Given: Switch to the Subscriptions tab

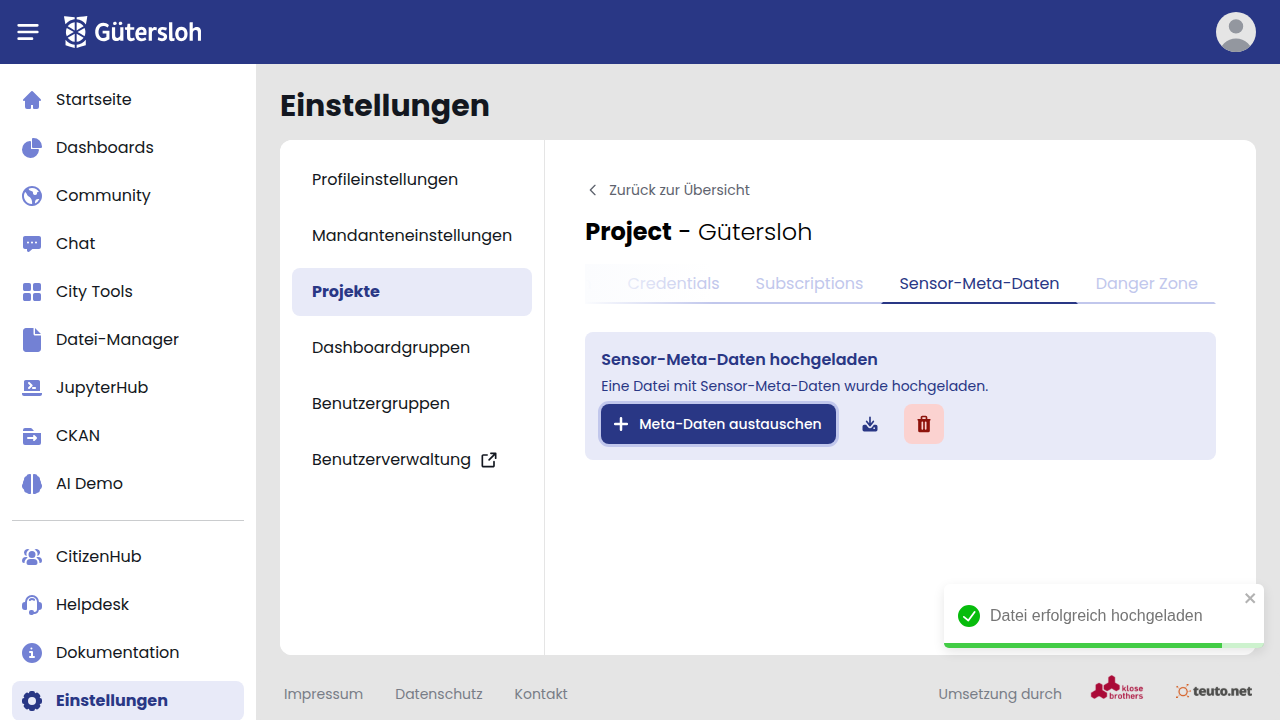Looking at the screenshot, I should 809,284.
